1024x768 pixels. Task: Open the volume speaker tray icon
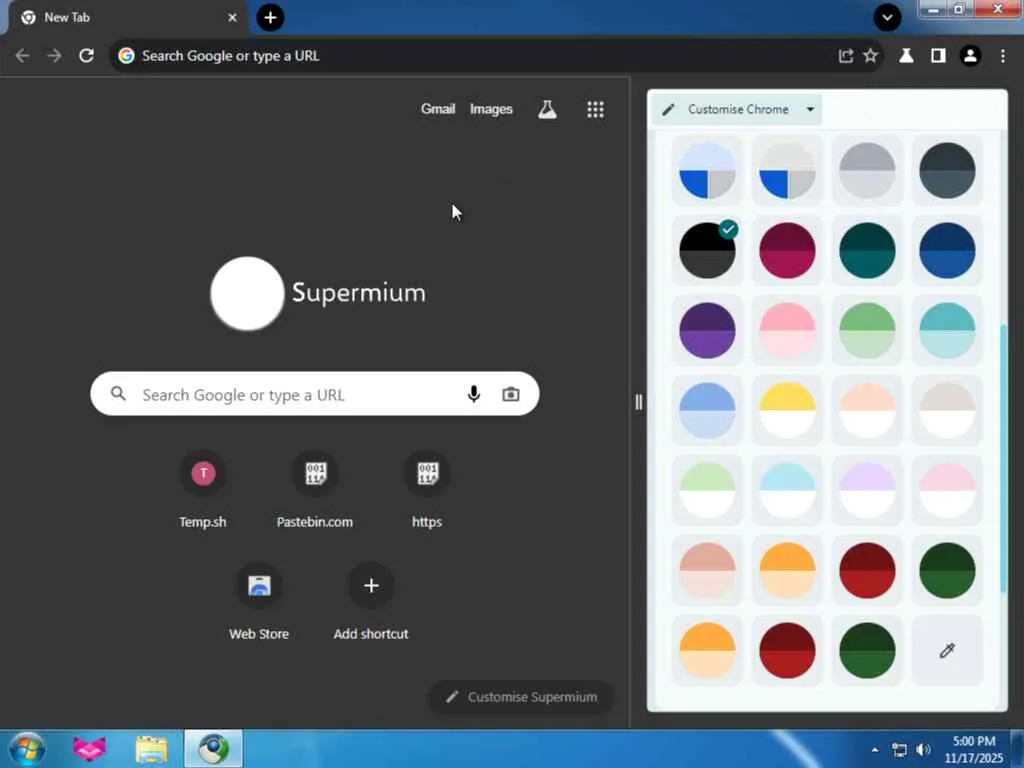(923, 750)
